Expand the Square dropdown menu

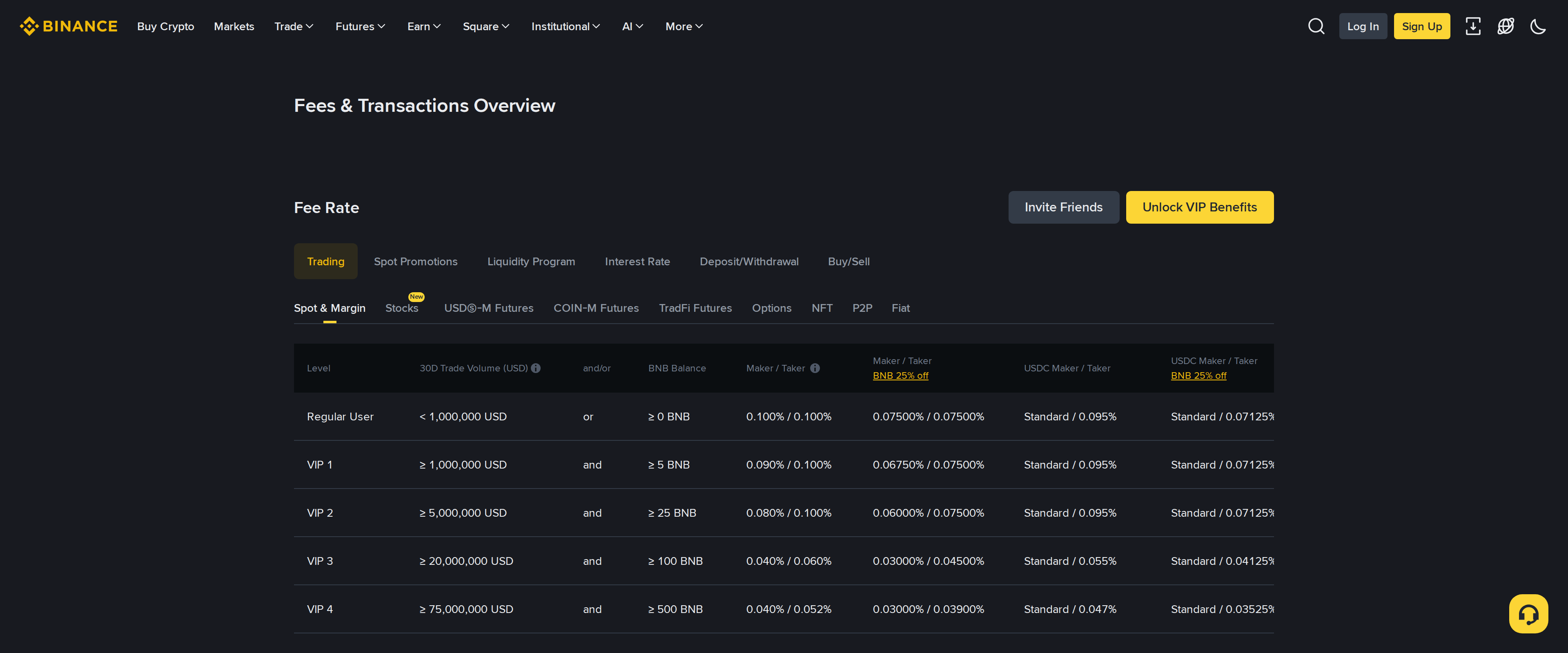tap(486, 26)
